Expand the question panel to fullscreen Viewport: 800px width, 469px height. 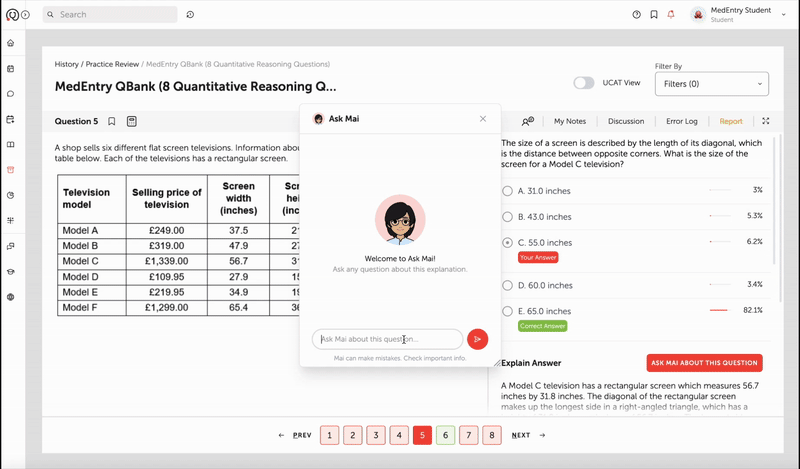click(766, 121)
